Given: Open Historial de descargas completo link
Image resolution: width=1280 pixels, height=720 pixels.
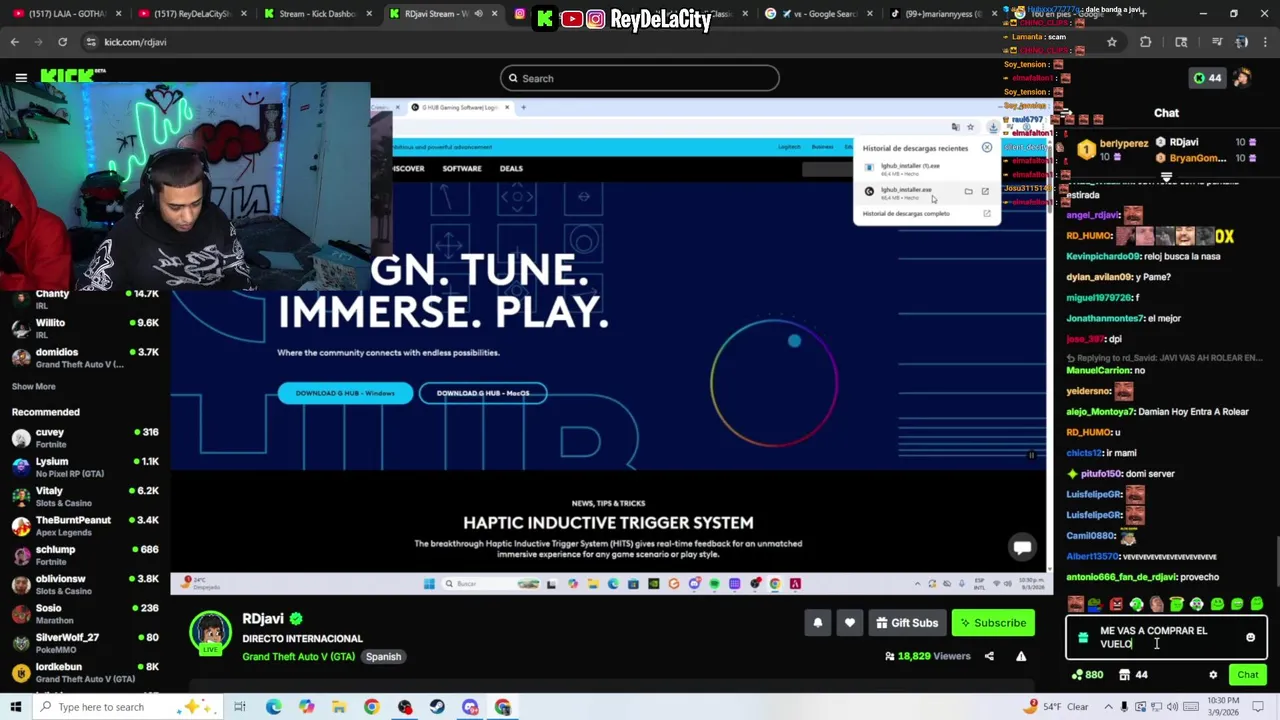Looking at the screenshot, I should 906,214.
